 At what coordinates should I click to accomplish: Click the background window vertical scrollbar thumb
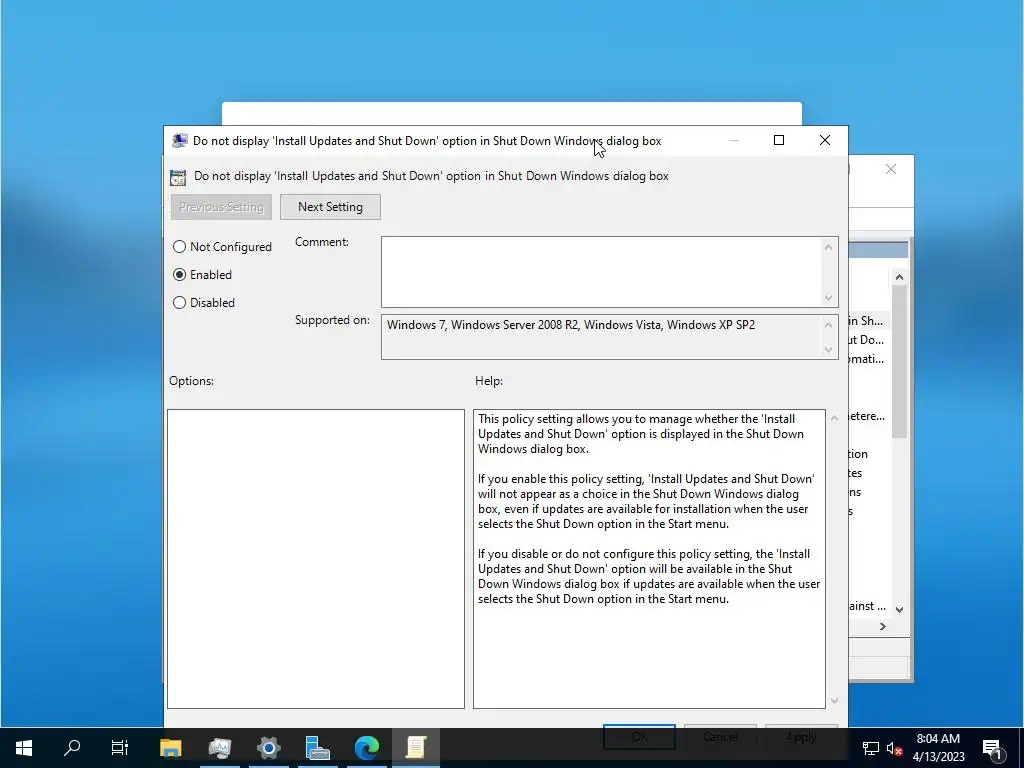click(900, 362)
